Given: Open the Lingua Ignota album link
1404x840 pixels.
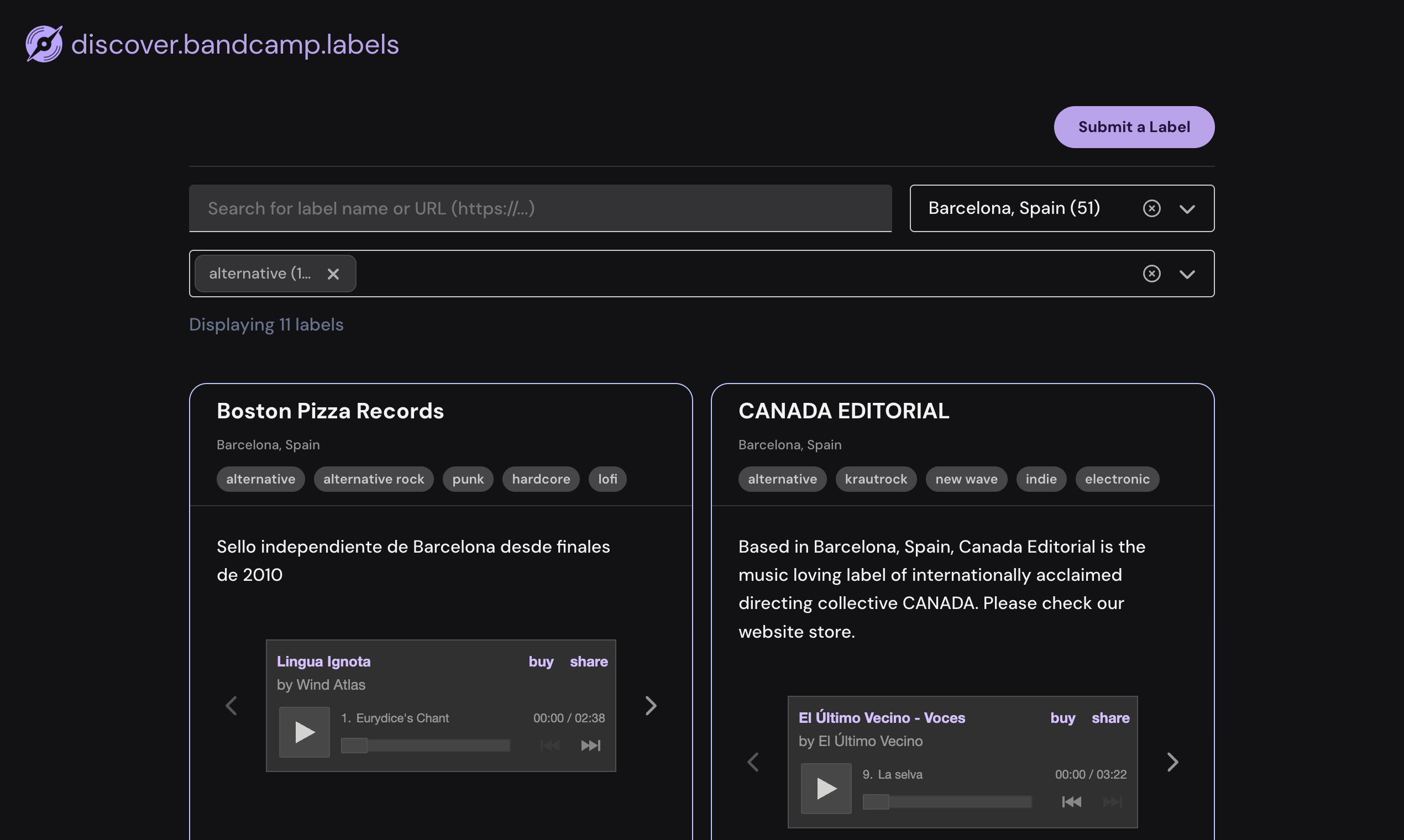Looking at the screenshot, I should [x=323, y=661].
